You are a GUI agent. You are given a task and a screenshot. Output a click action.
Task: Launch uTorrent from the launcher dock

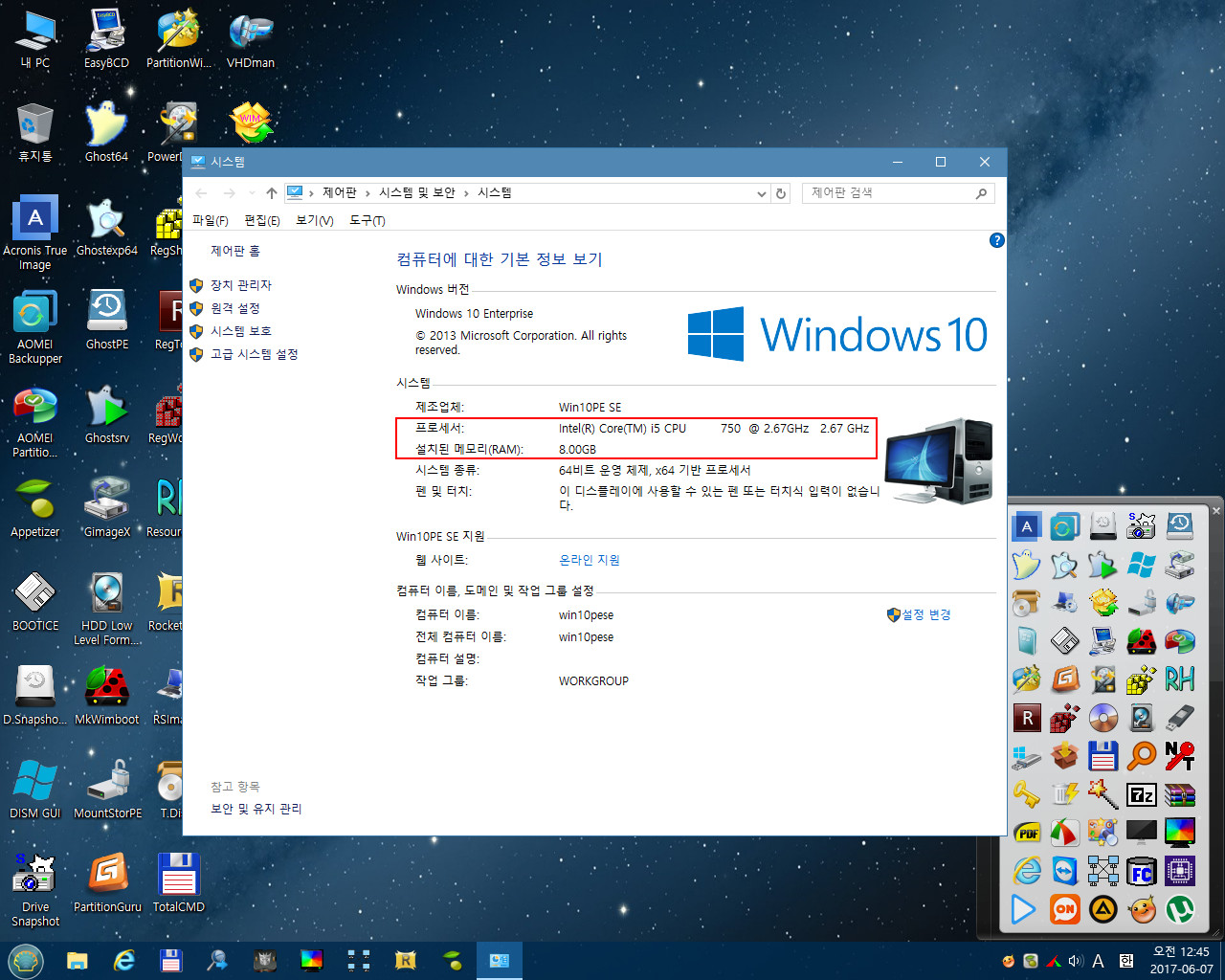click(x=1180, y=909)
